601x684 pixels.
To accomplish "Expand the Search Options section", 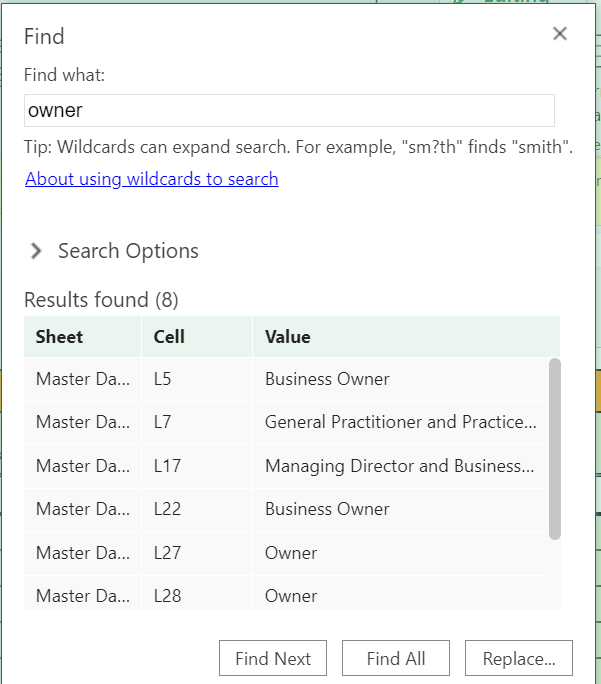I will [128, 251].
